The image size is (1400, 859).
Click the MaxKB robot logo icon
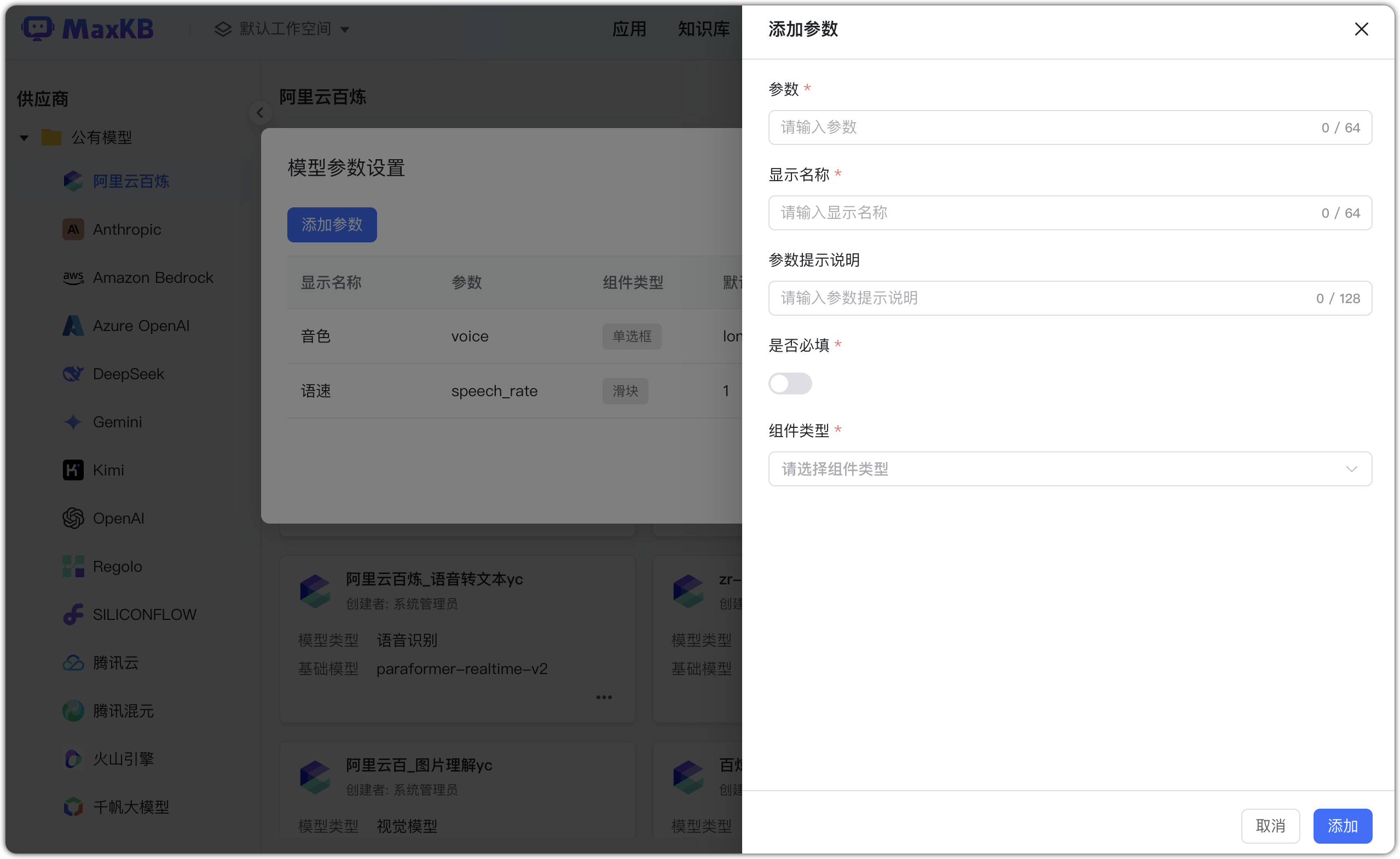point(38,28)
